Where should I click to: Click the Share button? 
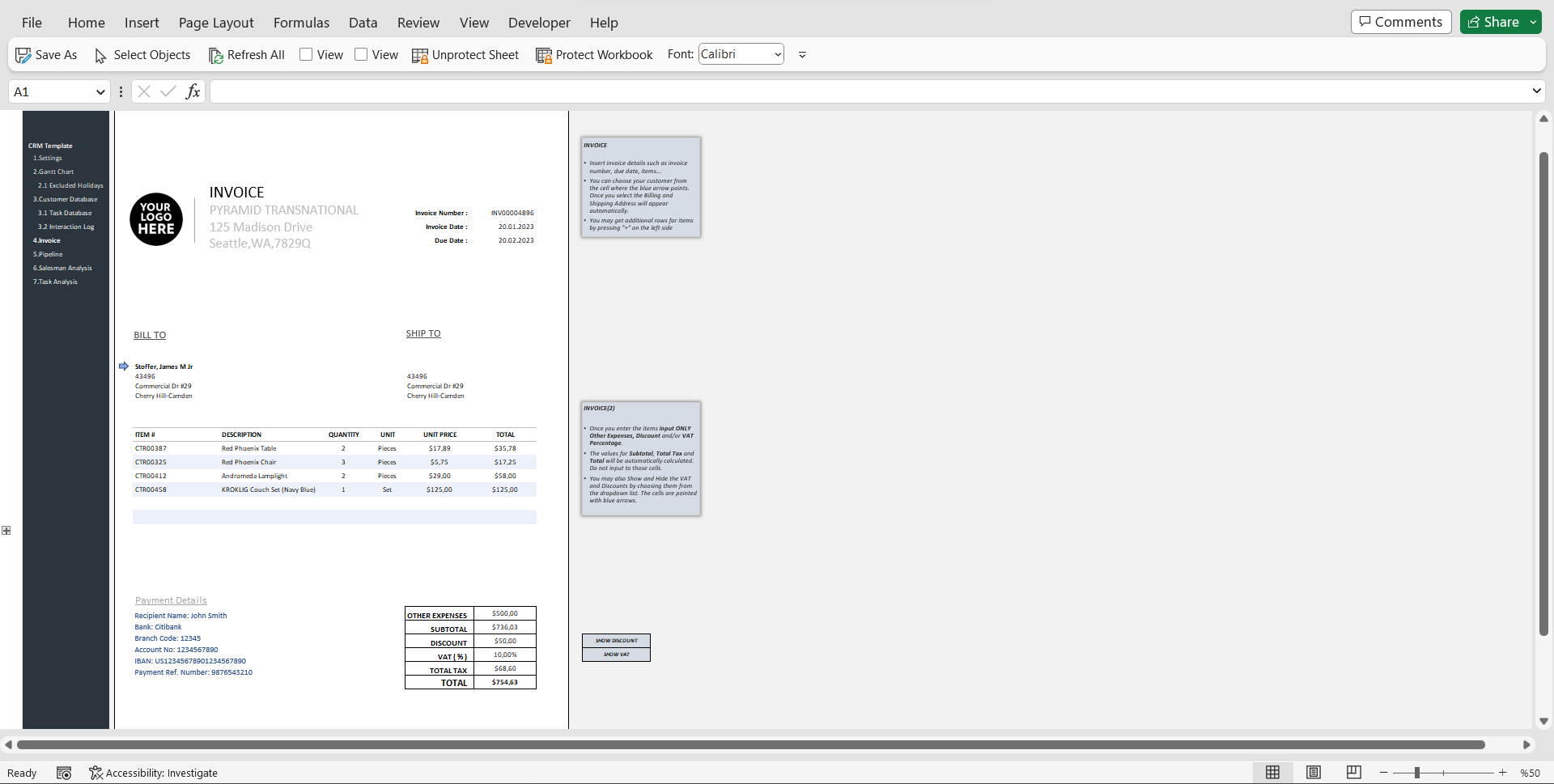pyautogui.click(x=1493, y=22)
